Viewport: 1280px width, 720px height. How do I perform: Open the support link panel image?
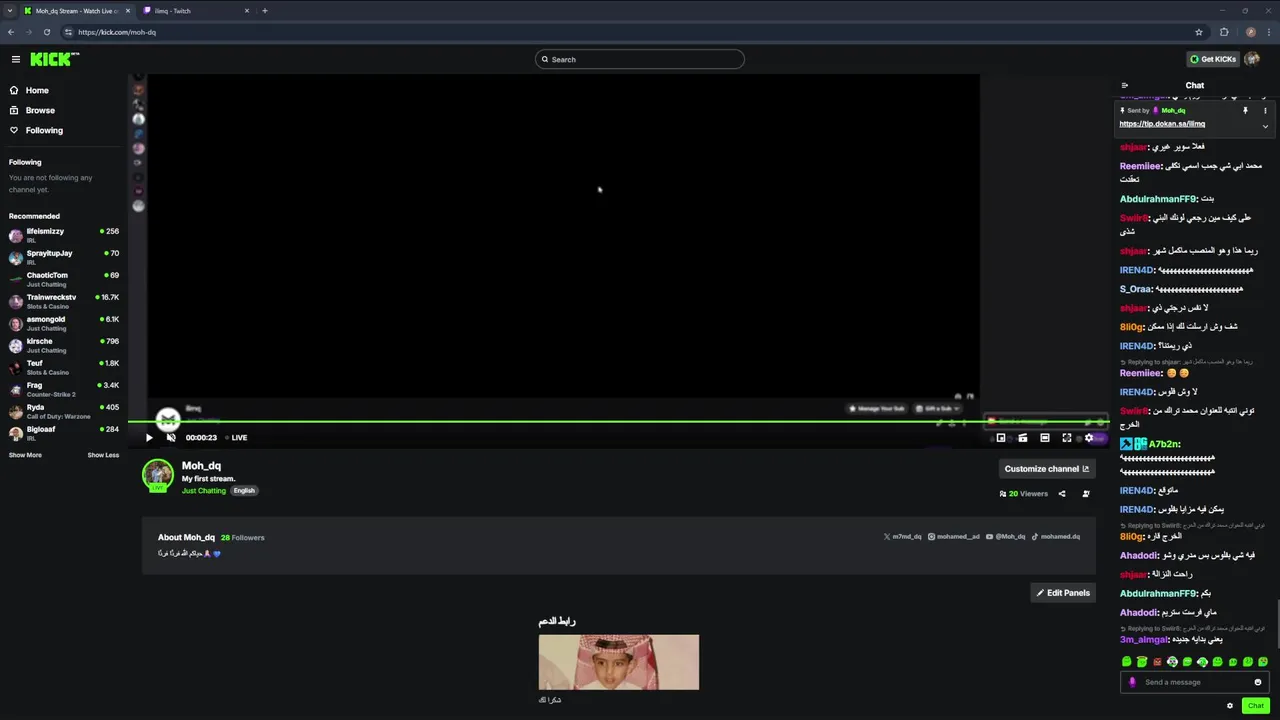pyautogui.click(x=619, y=662)
